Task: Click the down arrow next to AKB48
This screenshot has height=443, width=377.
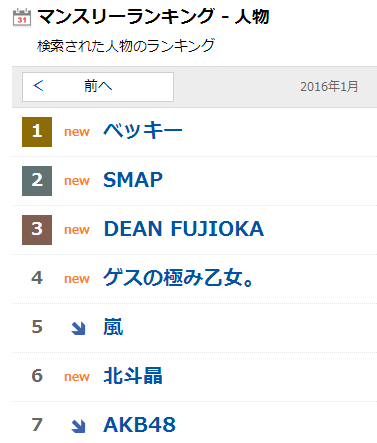Action: 78,426
